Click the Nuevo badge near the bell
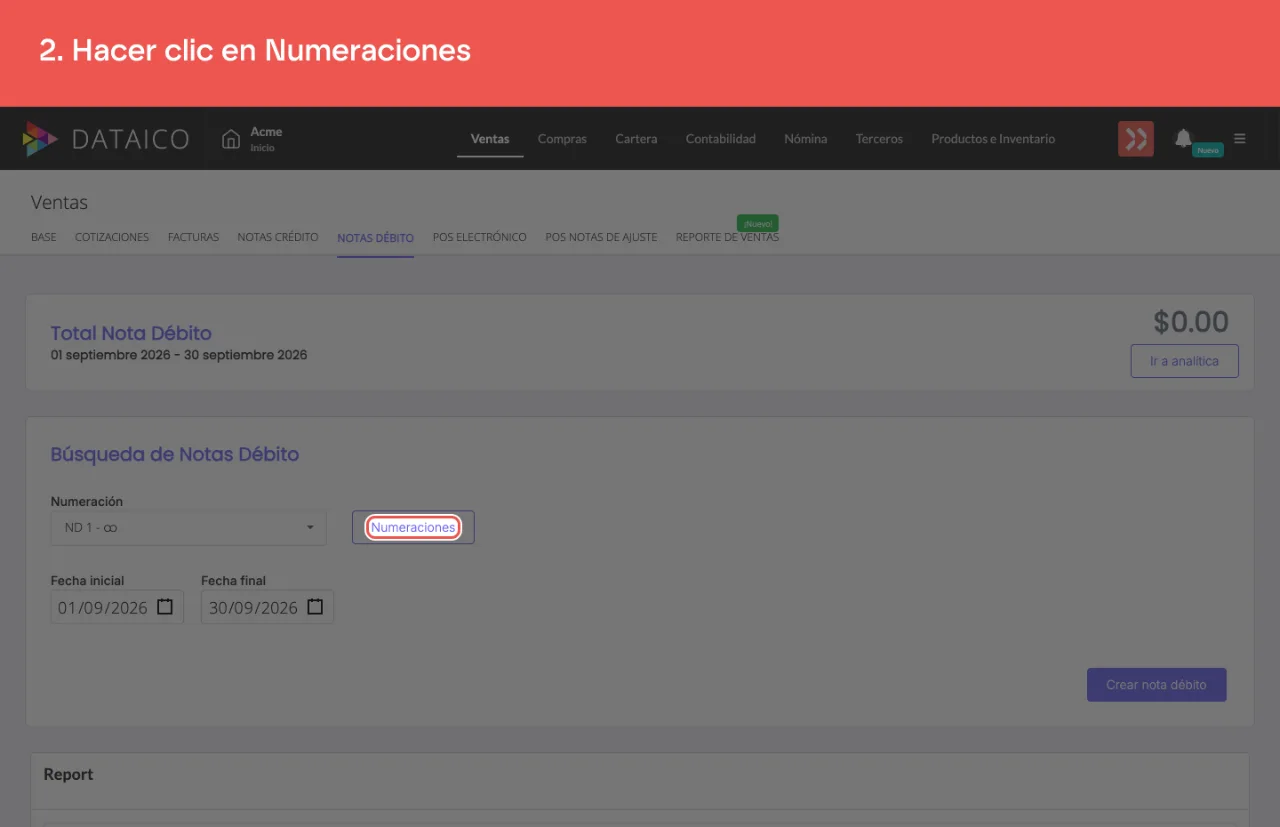 point(1208,150)
